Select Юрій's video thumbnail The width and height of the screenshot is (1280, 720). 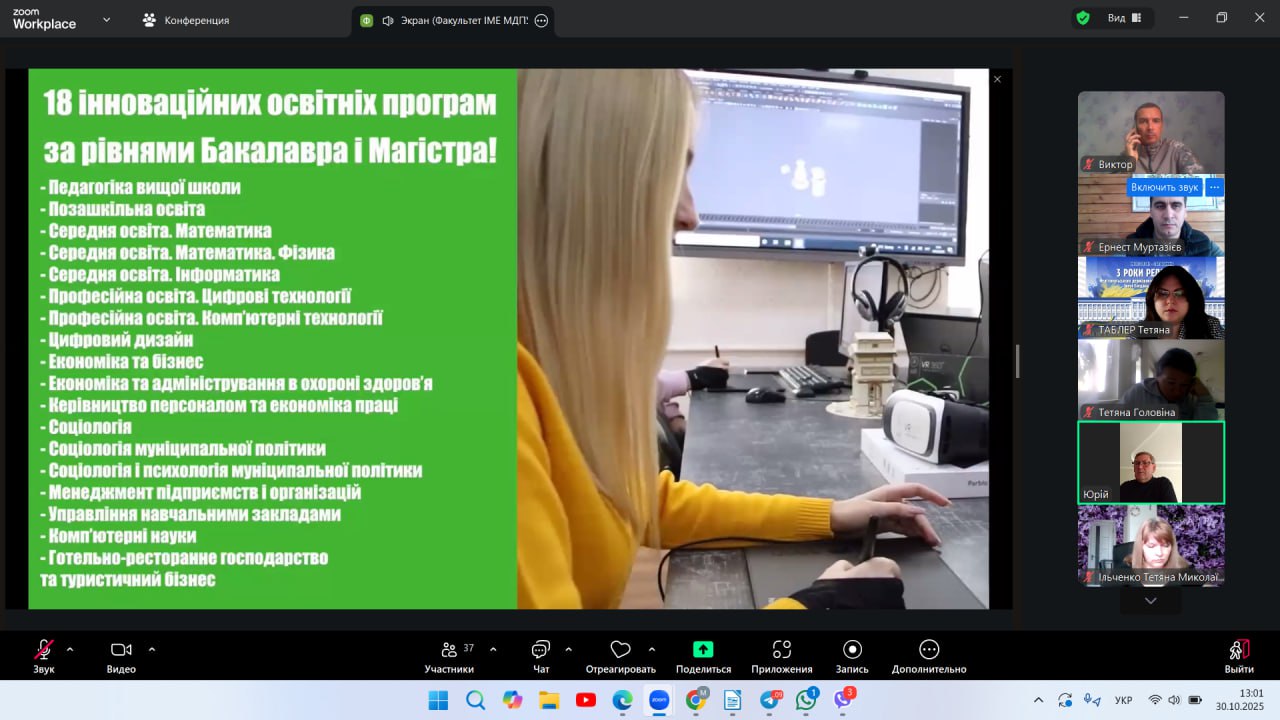point(1150,462)
